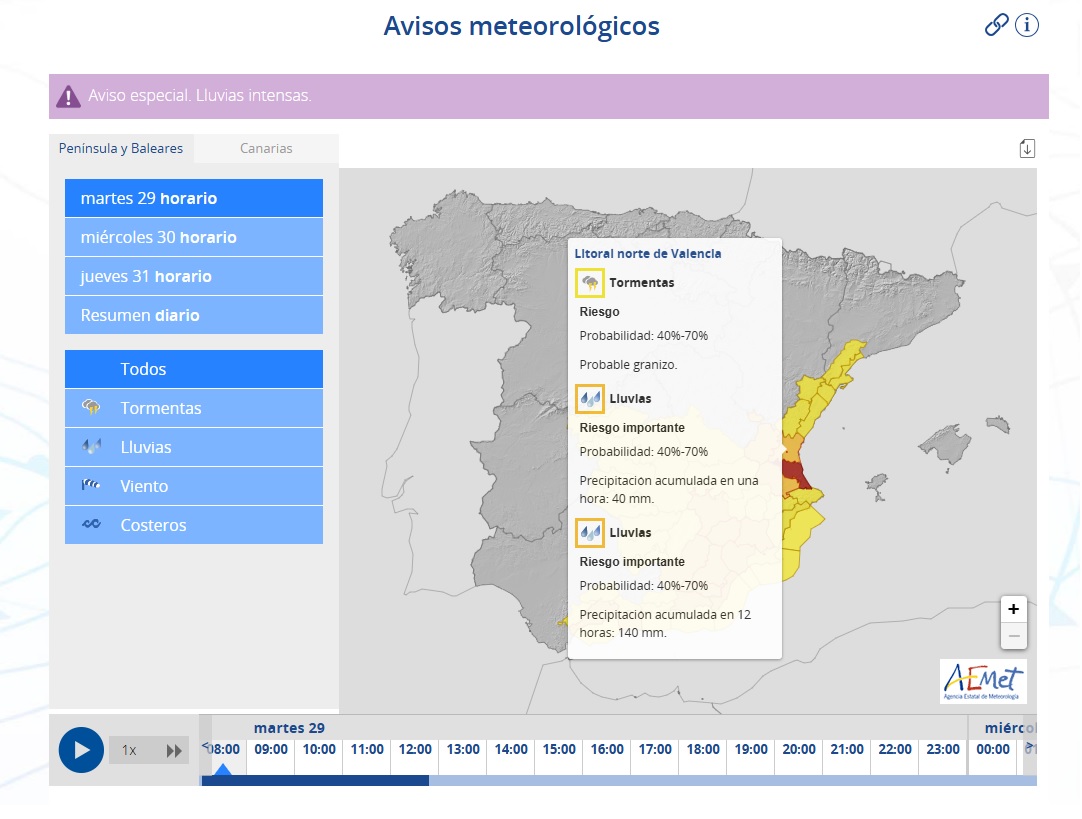Viewport: 1082px width, 819px height.
Task: Click the horizontal timeline scrollbar
Action: click(x=313, y=782)
